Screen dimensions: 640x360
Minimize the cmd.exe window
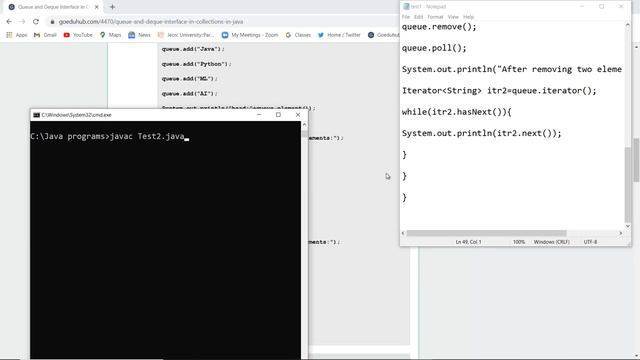[x=259, y=115]
